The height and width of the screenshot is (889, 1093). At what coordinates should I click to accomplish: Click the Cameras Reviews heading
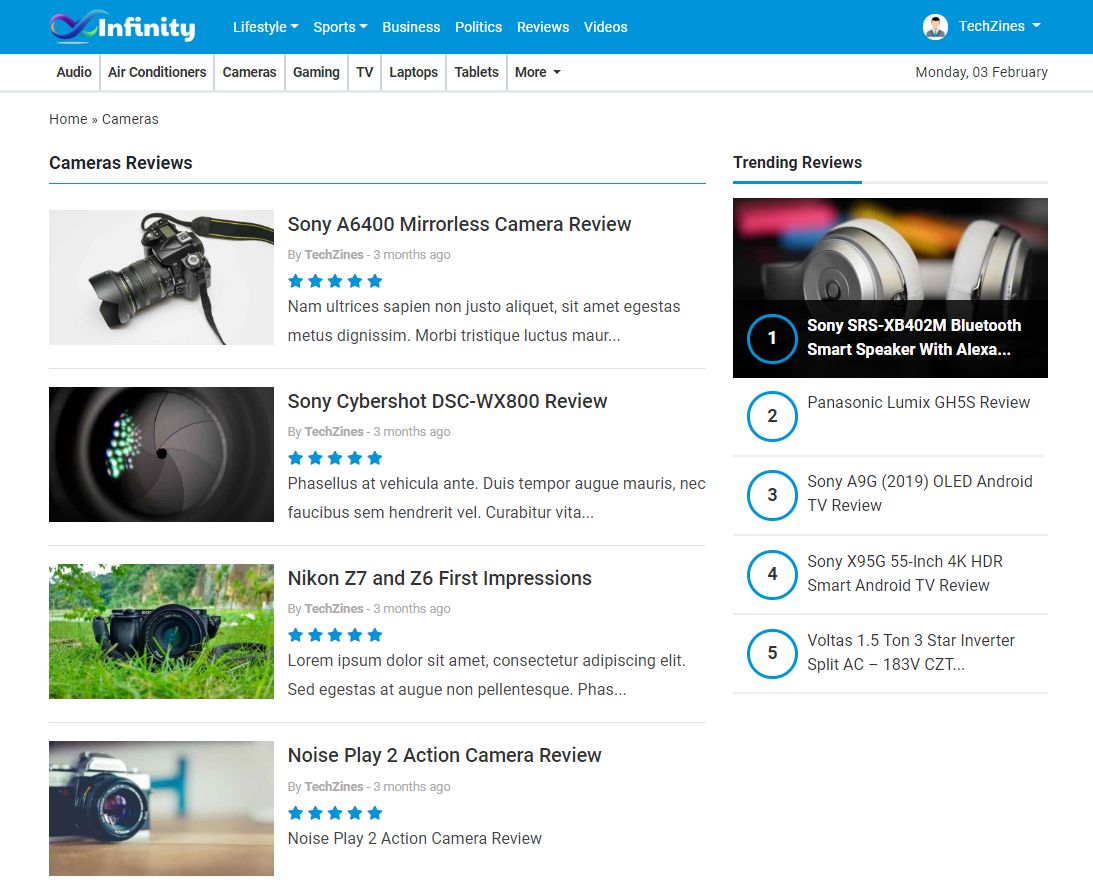[121, 162]
